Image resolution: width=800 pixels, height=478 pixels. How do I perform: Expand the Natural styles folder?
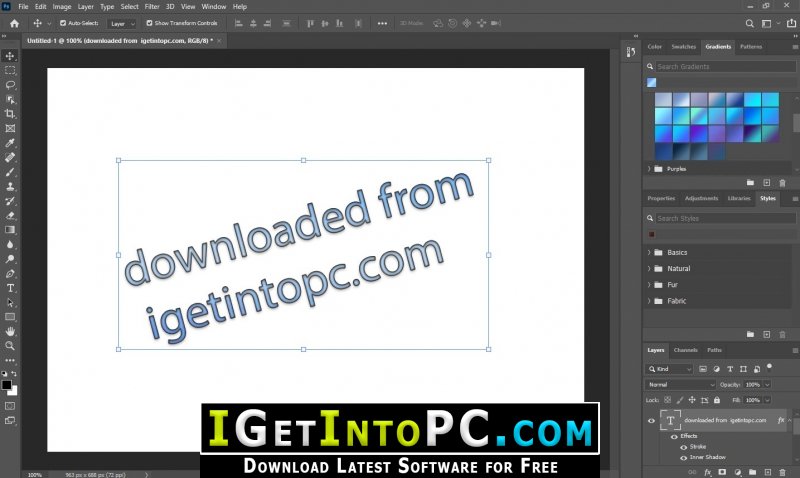(649, 268)
